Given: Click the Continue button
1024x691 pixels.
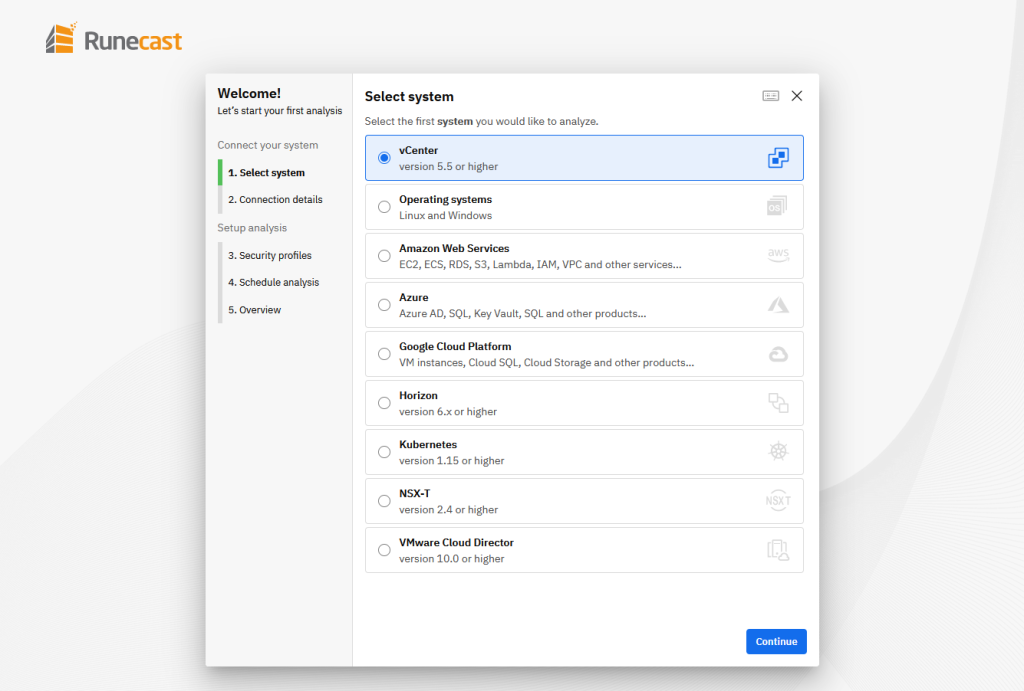Looking at the screenshot, I should 776,641.
